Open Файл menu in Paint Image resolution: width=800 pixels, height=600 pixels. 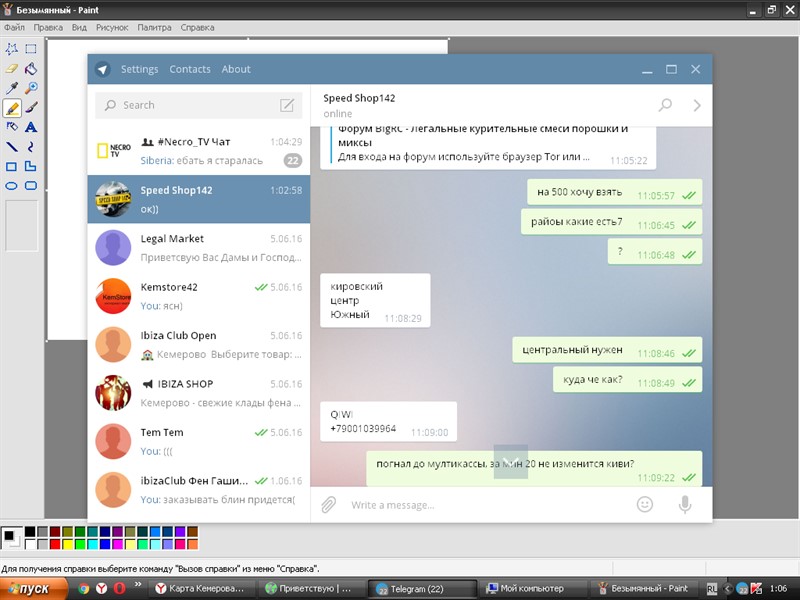coord(14,28)
